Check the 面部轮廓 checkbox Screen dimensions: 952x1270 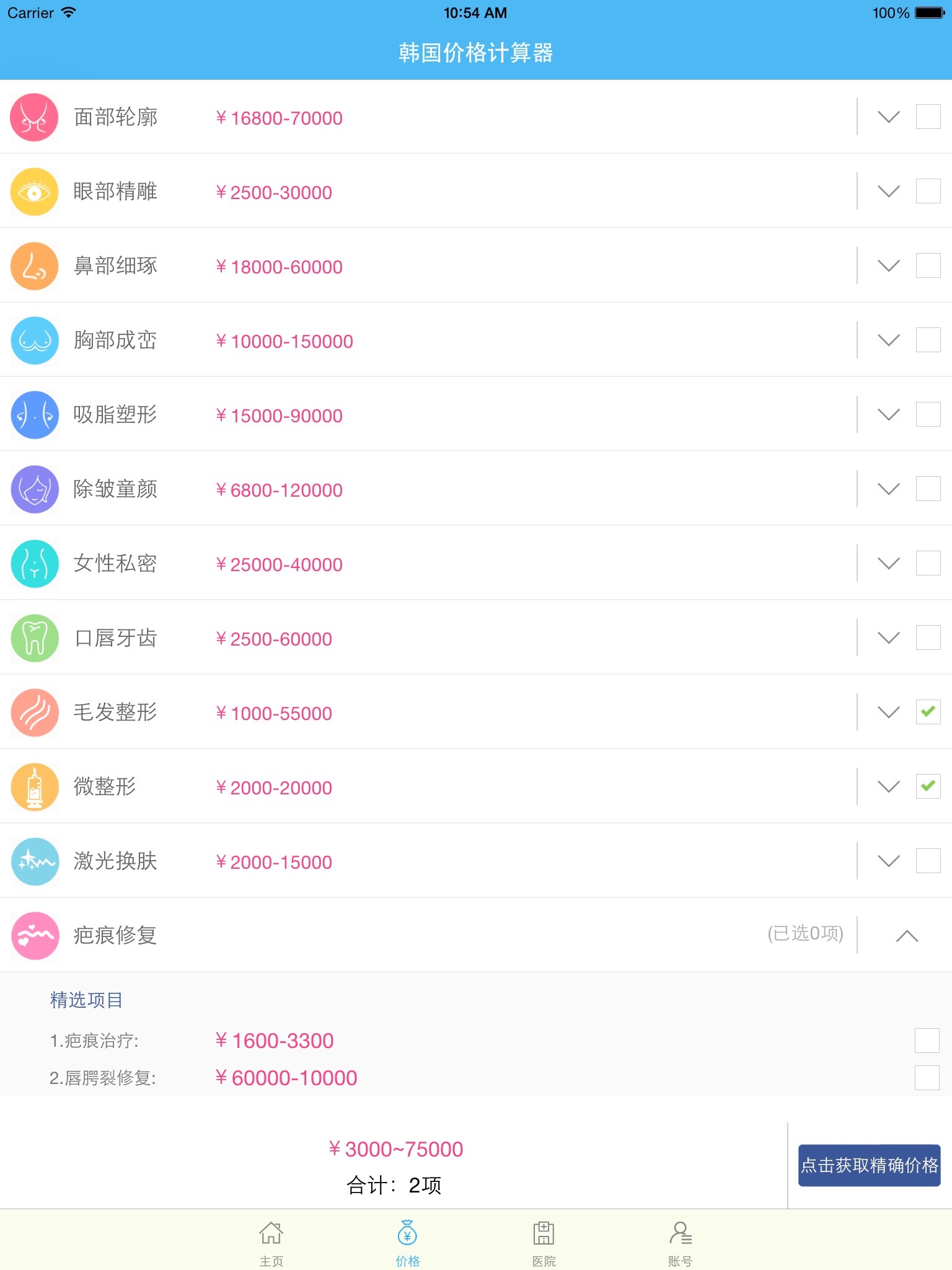pyautogui.click(x=928, y=117)
